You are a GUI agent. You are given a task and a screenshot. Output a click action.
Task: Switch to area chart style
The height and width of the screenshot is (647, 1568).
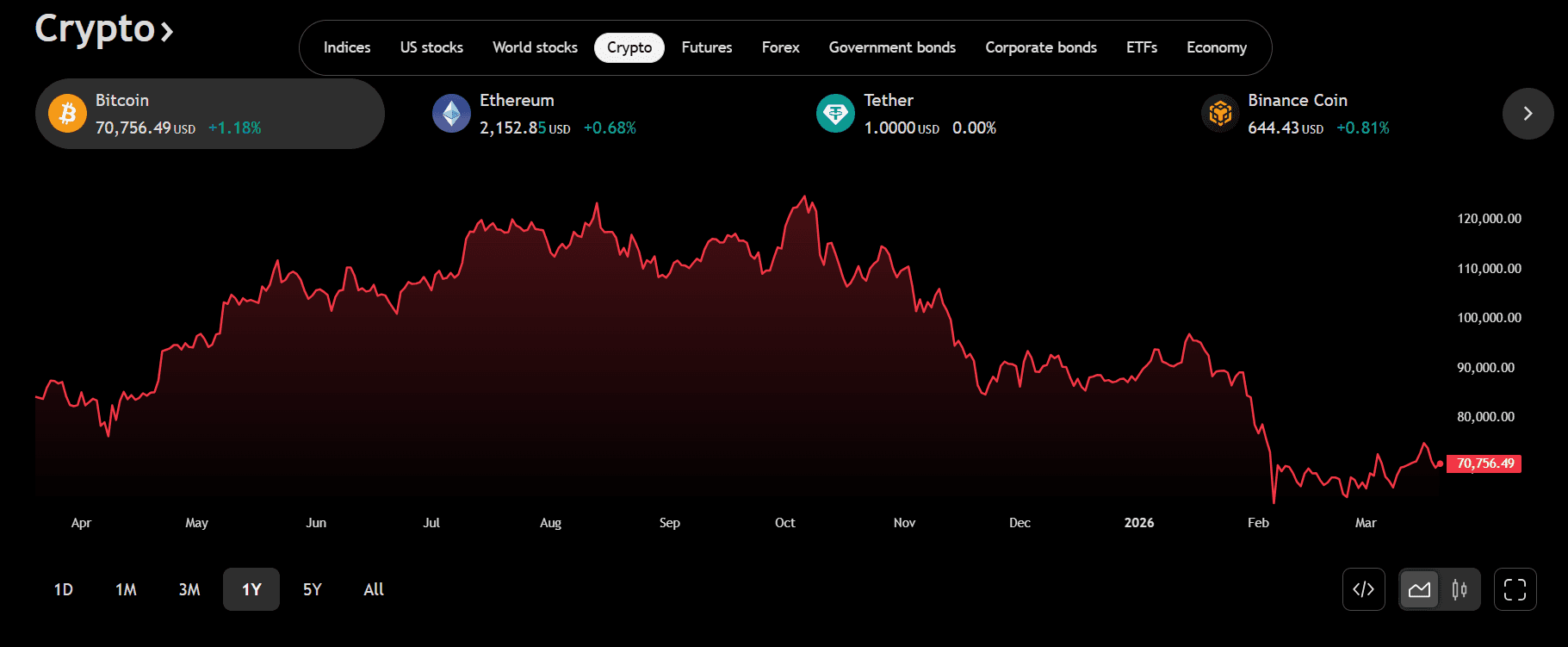(x=1419, y=589)
